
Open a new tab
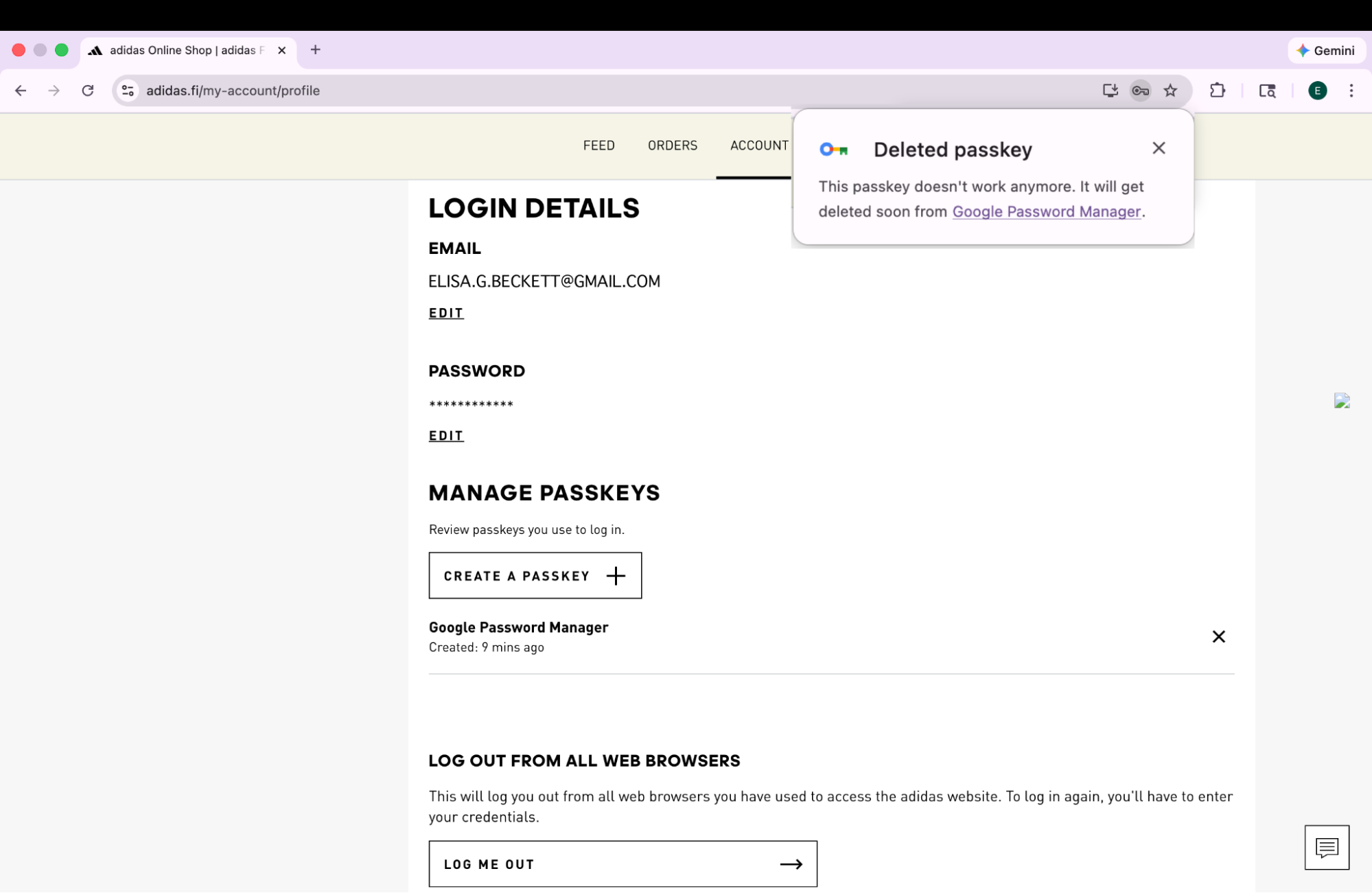[315, 49]
